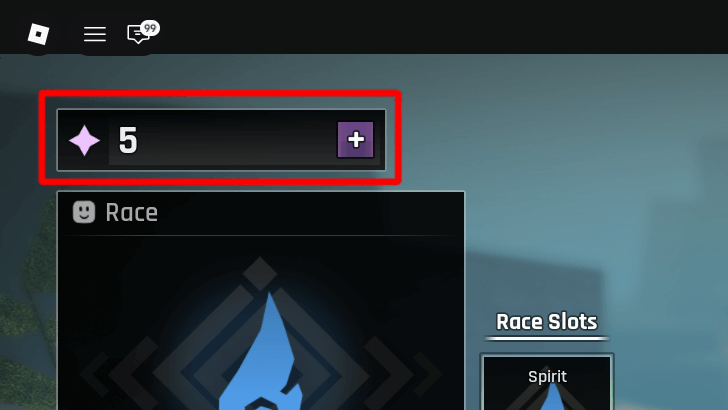The width and height of the screenshot is (728, 410).
Task: Click the pink star currency icon
Action: pyautogui.click(x=84, y=140)
